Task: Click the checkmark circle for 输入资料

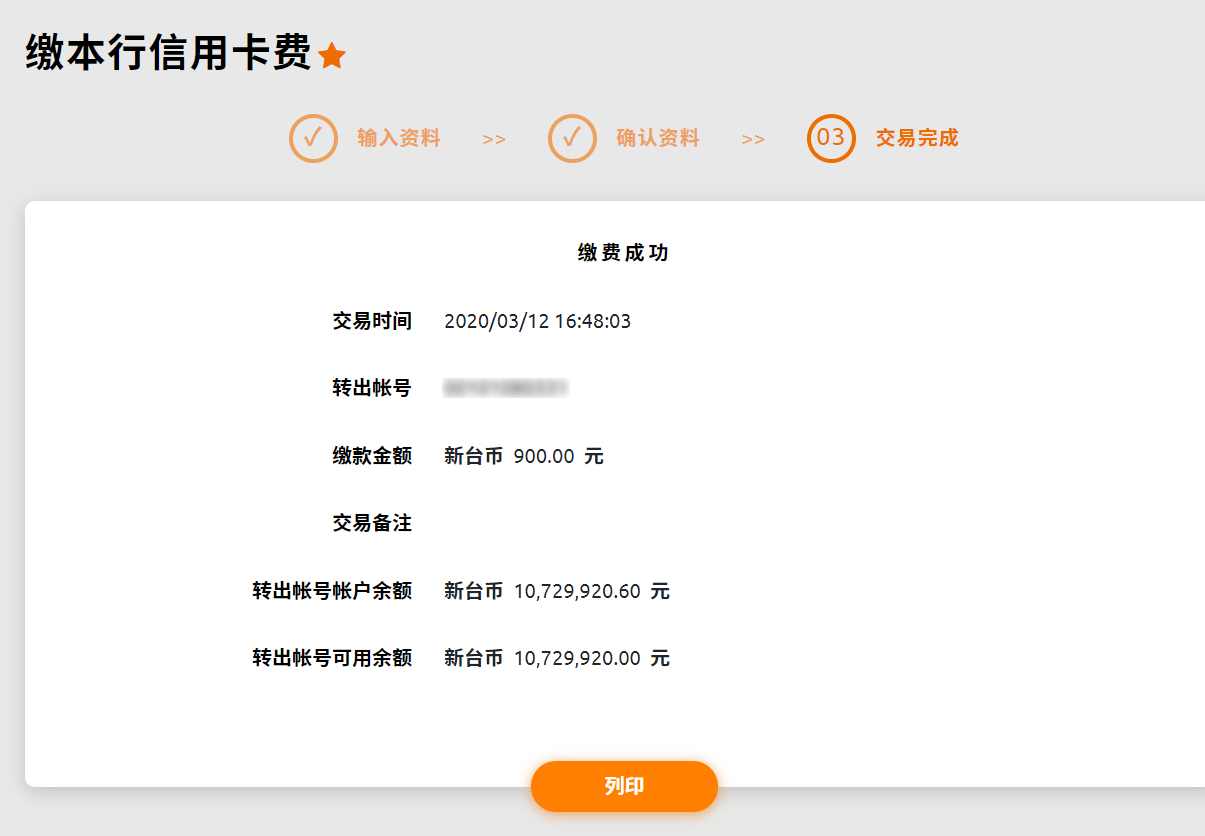Action: click(x=313, y=138)
